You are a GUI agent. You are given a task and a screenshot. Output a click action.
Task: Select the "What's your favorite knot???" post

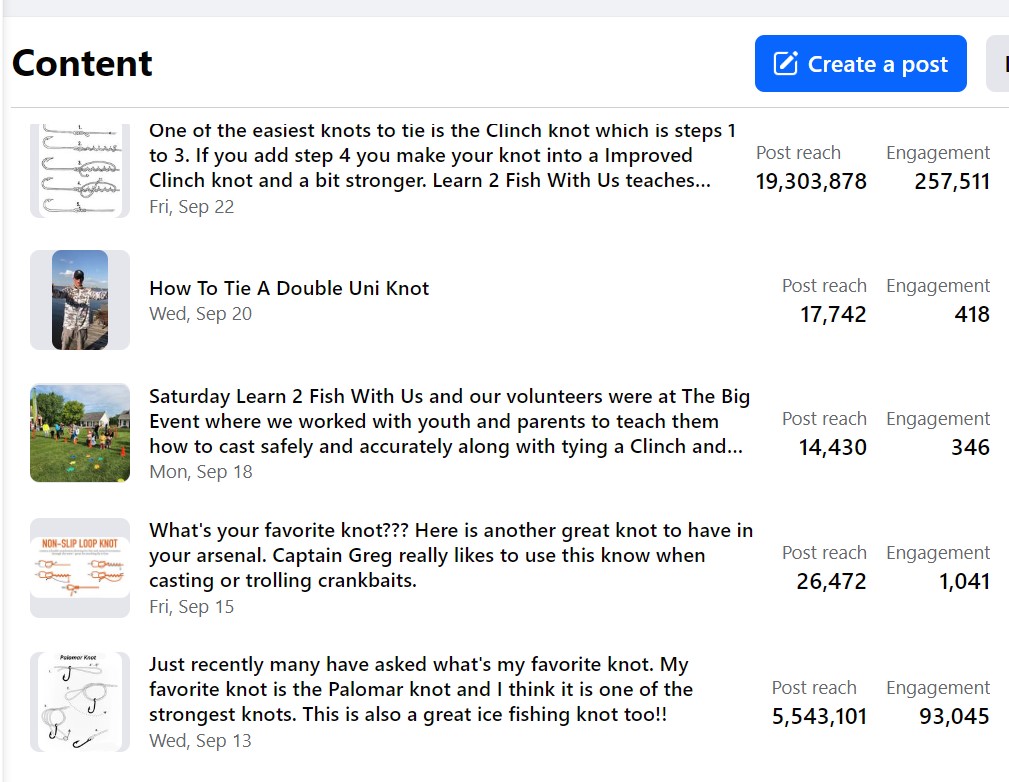click(450, 555)
